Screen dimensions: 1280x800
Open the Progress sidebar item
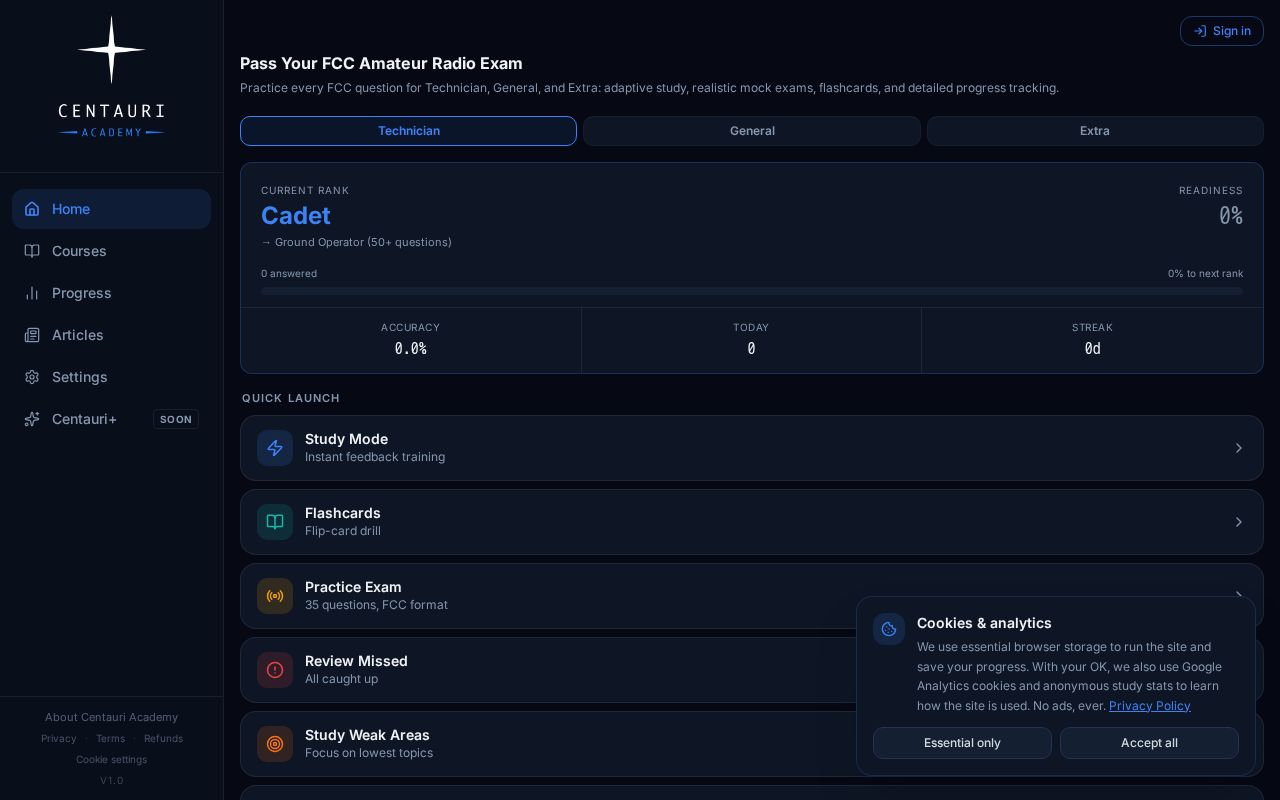point(111,293)
